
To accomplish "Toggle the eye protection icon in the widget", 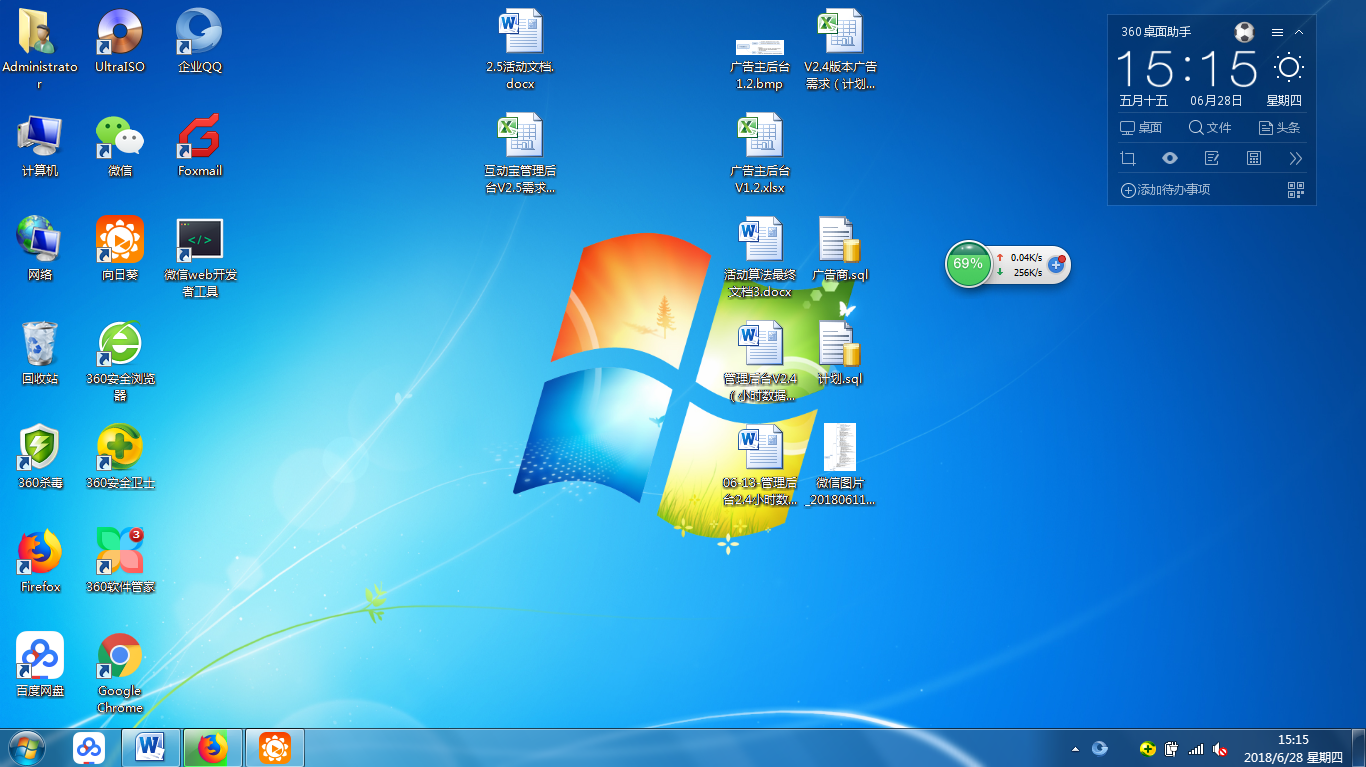I will (x=1170, y=158).
